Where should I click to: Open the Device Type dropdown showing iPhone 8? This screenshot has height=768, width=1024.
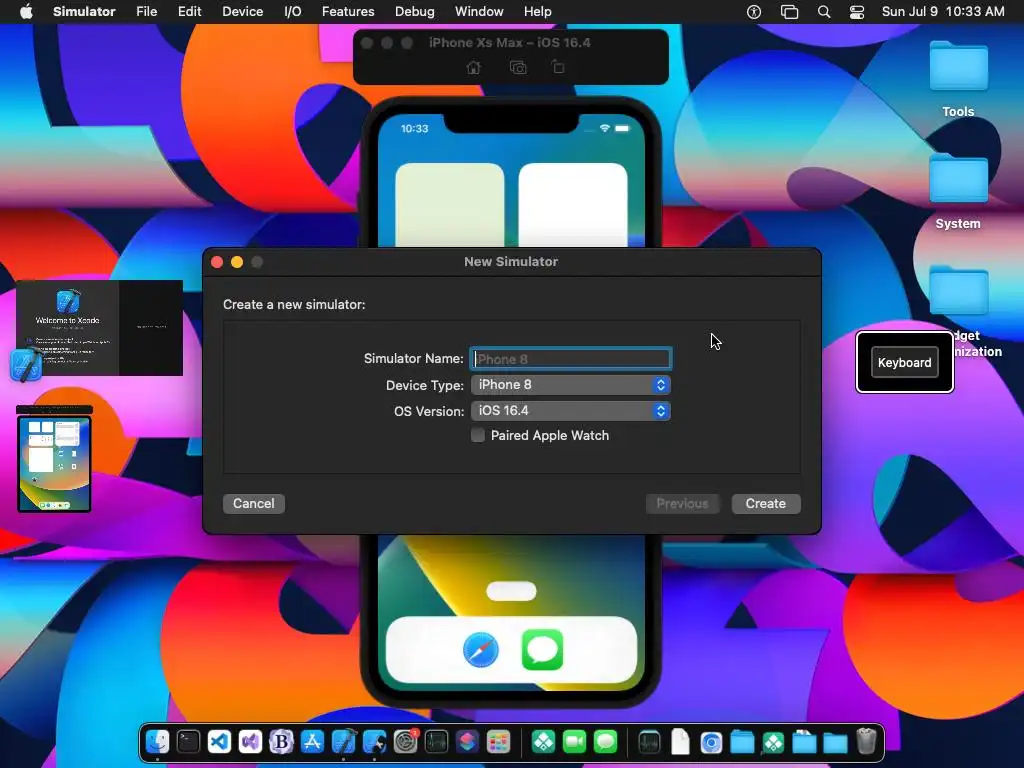point(571,385)
